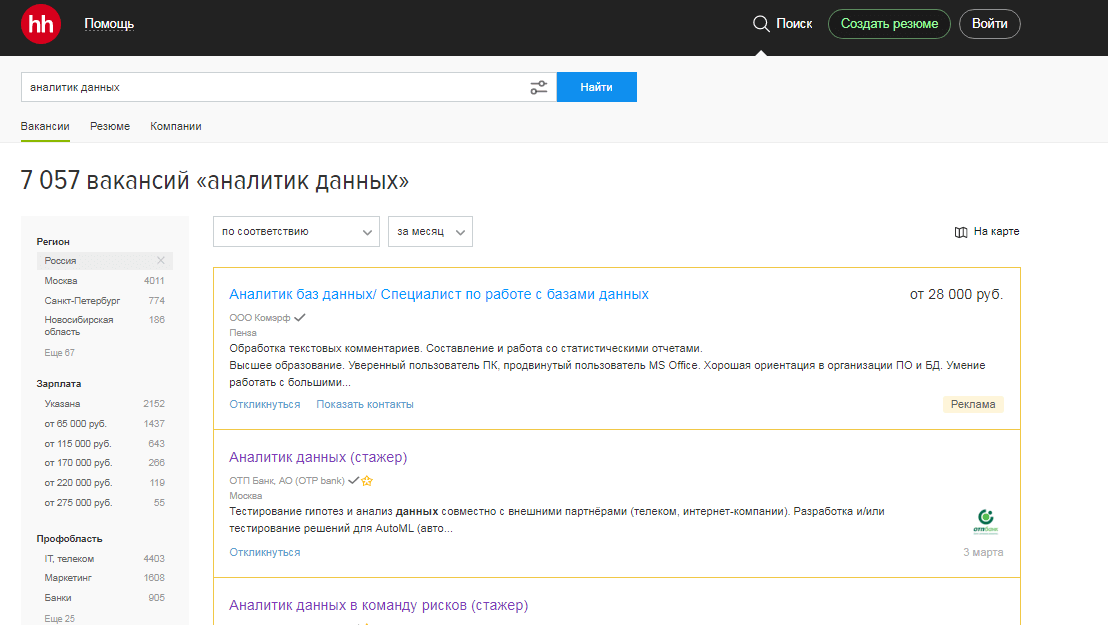
Task: Open the за месяц period dropdown
Action: [430, 231]
